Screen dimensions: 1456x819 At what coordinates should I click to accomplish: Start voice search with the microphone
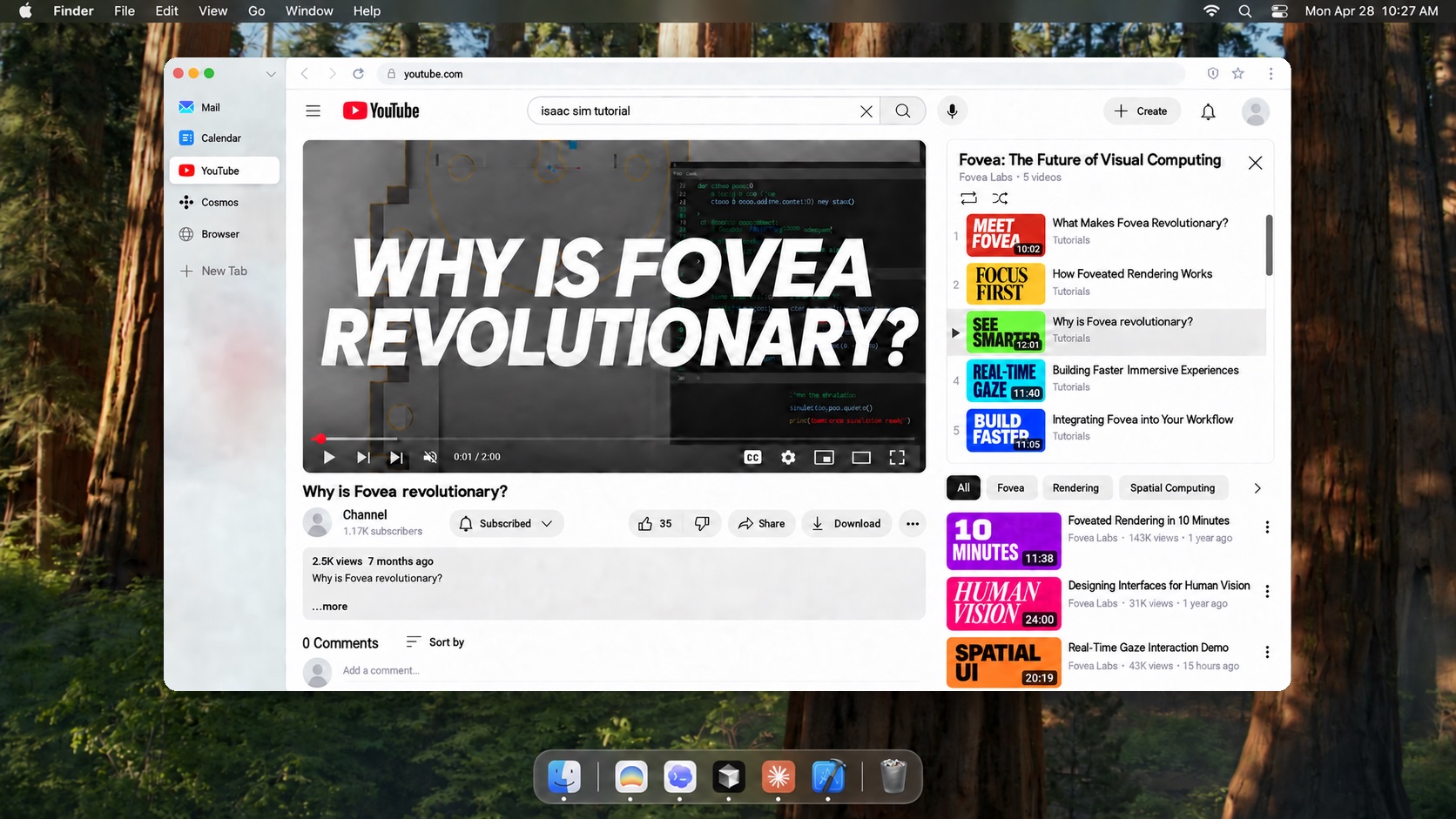click(952, 111)
